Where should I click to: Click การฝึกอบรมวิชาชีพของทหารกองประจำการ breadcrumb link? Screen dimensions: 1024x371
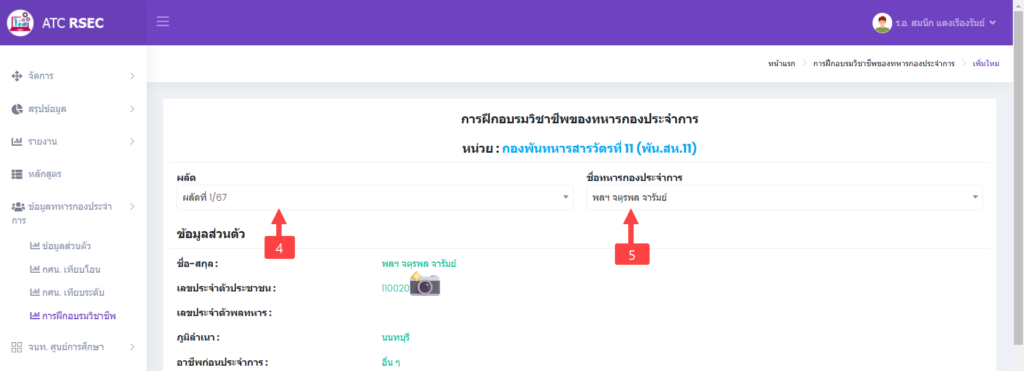pos(884,64)
